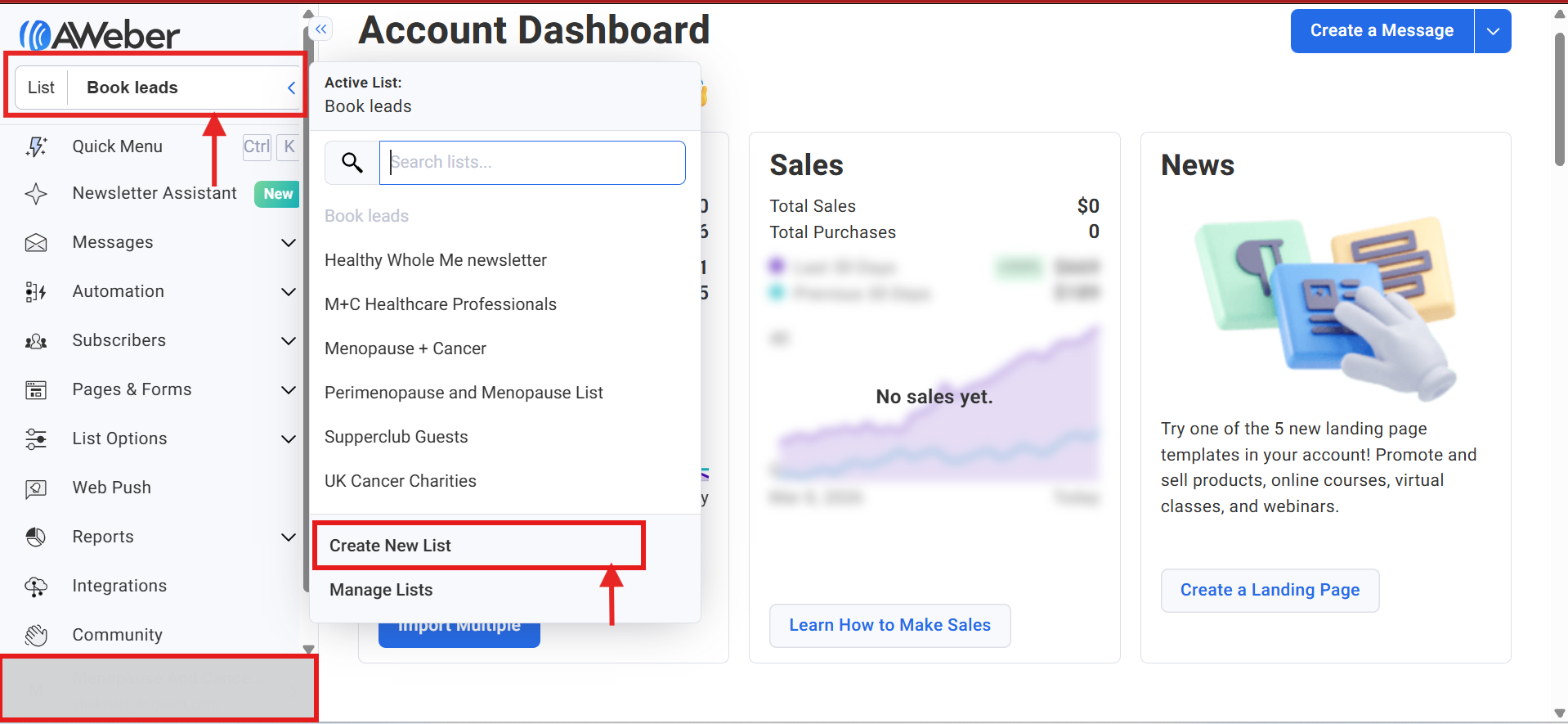Click the List Options sliders icon
This screenshot has height=724, width=1568.
(36, 439)
